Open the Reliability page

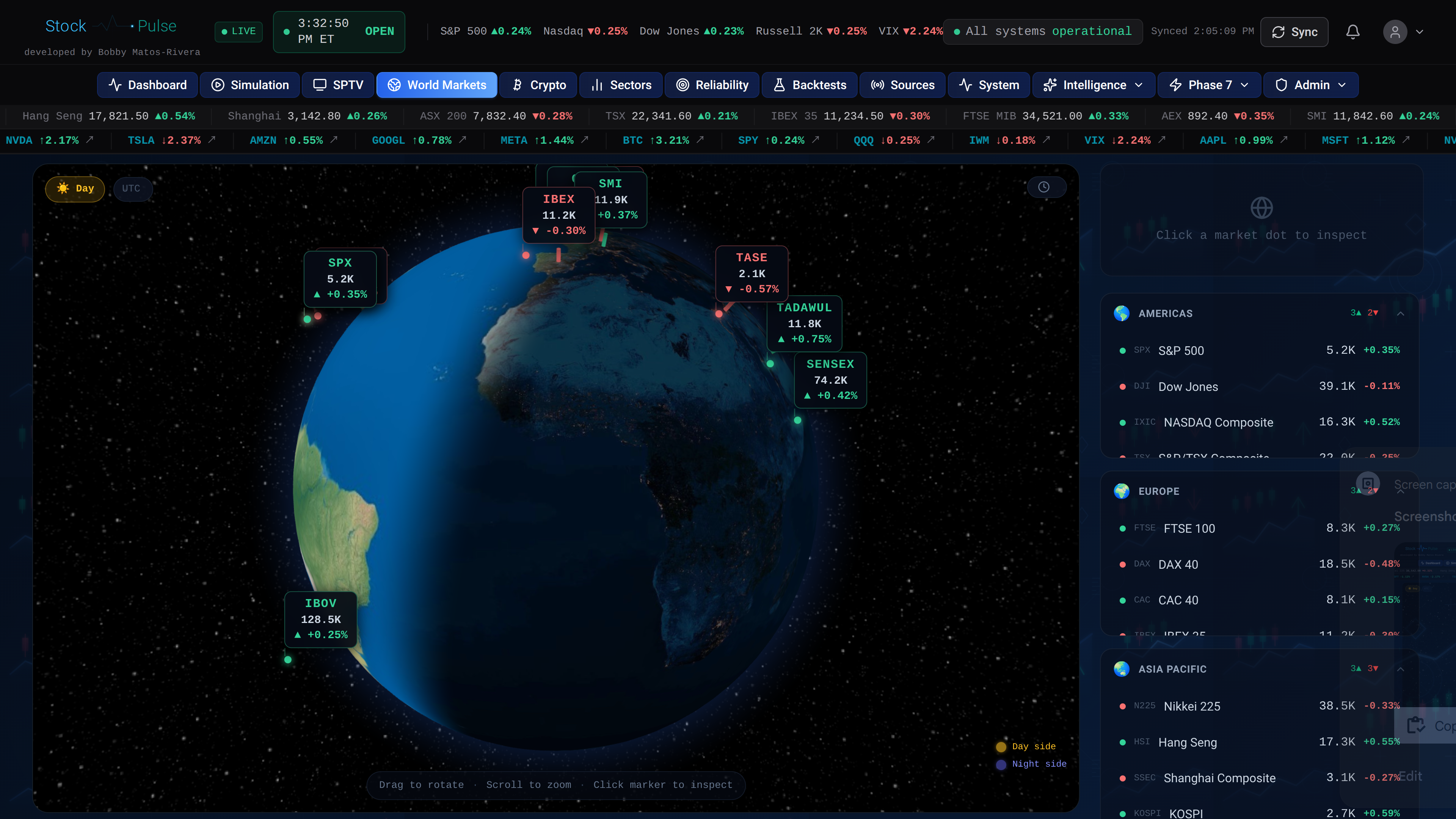(712, 85)
